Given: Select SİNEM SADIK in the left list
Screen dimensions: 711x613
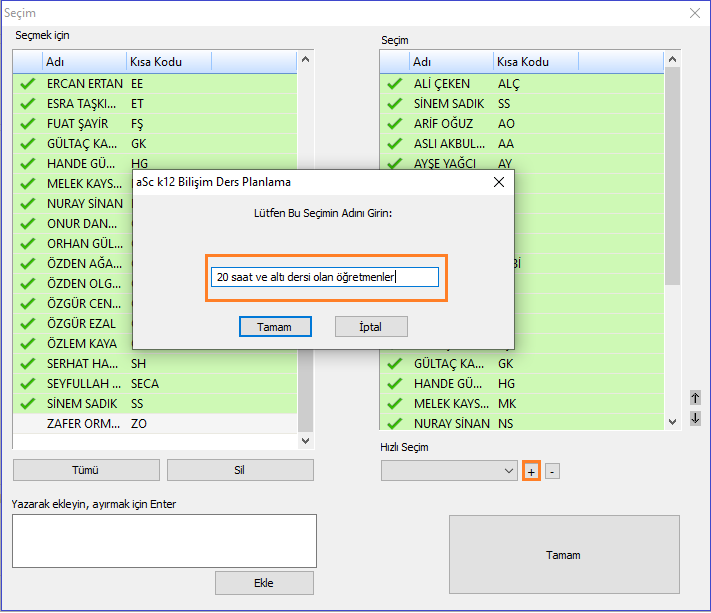Looking at the screenshot, I should (155, 404).
